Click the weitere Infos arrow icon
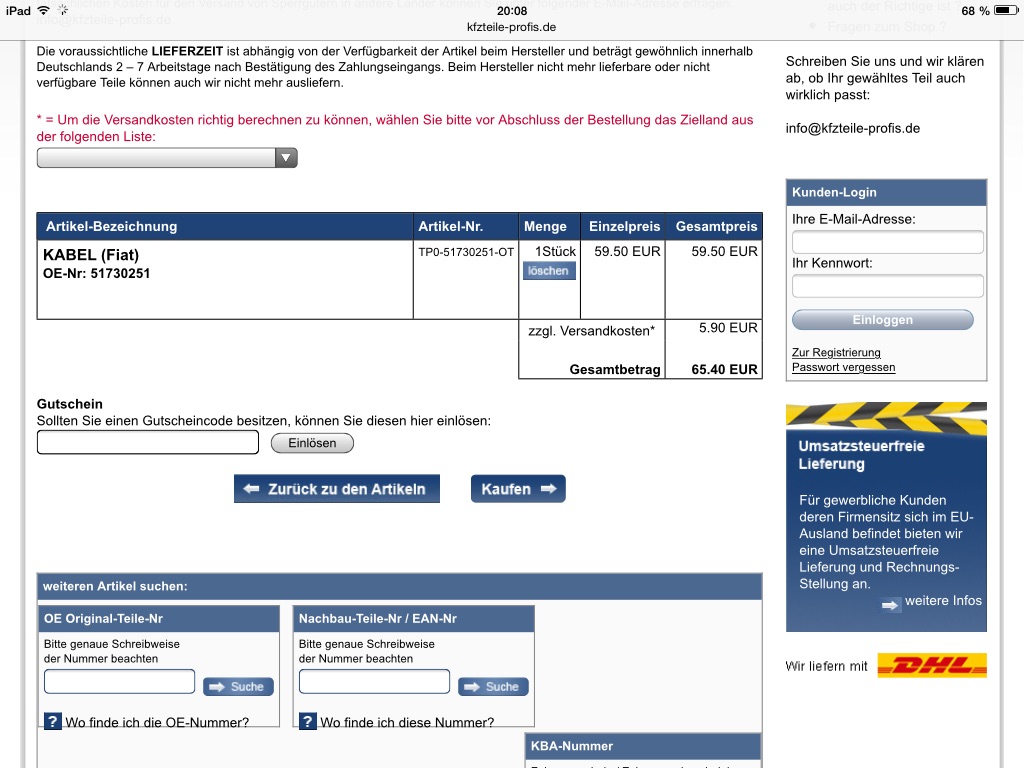 tap(891, 604)
